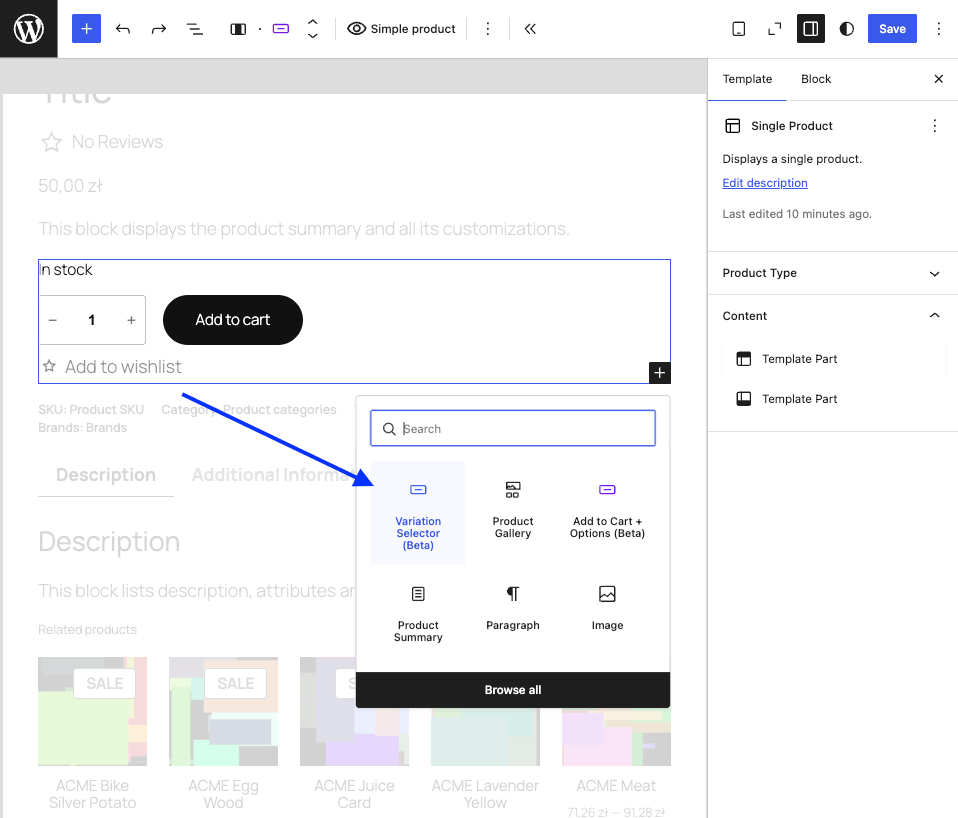Decrease quantity with the minus button

[x=53, y=320]
